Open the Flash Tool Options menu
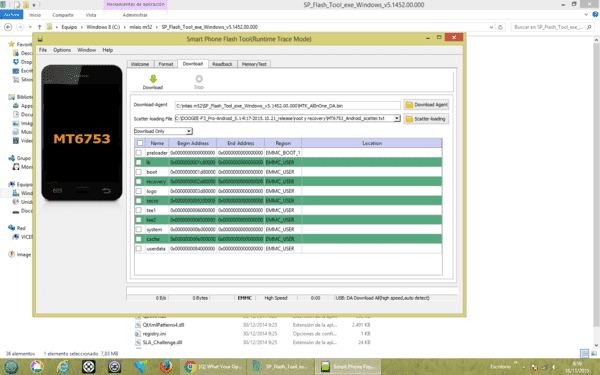 pos(62,50)
